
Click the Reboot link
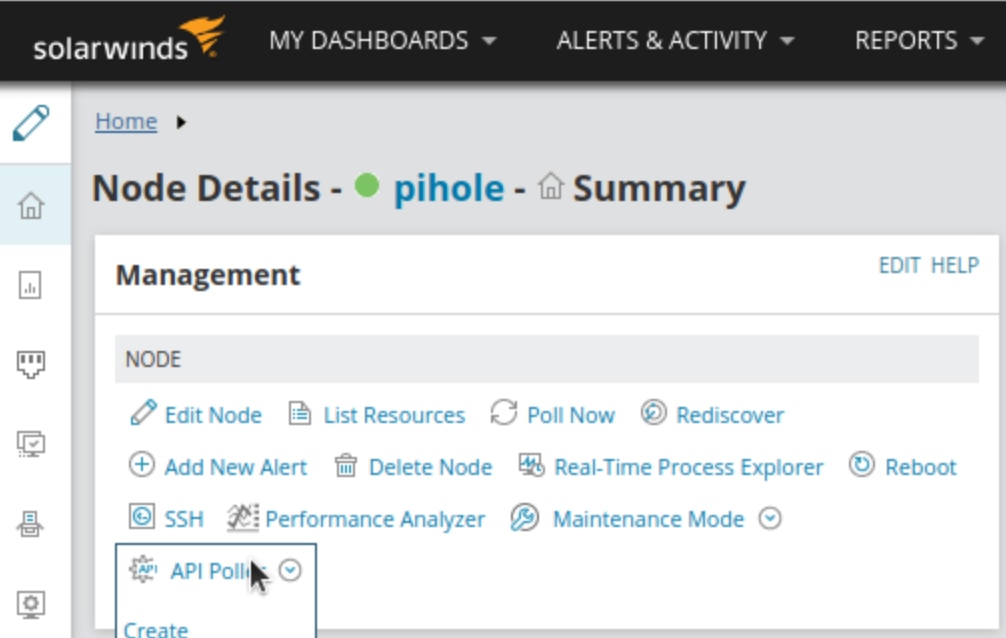[x=921, y=467]
